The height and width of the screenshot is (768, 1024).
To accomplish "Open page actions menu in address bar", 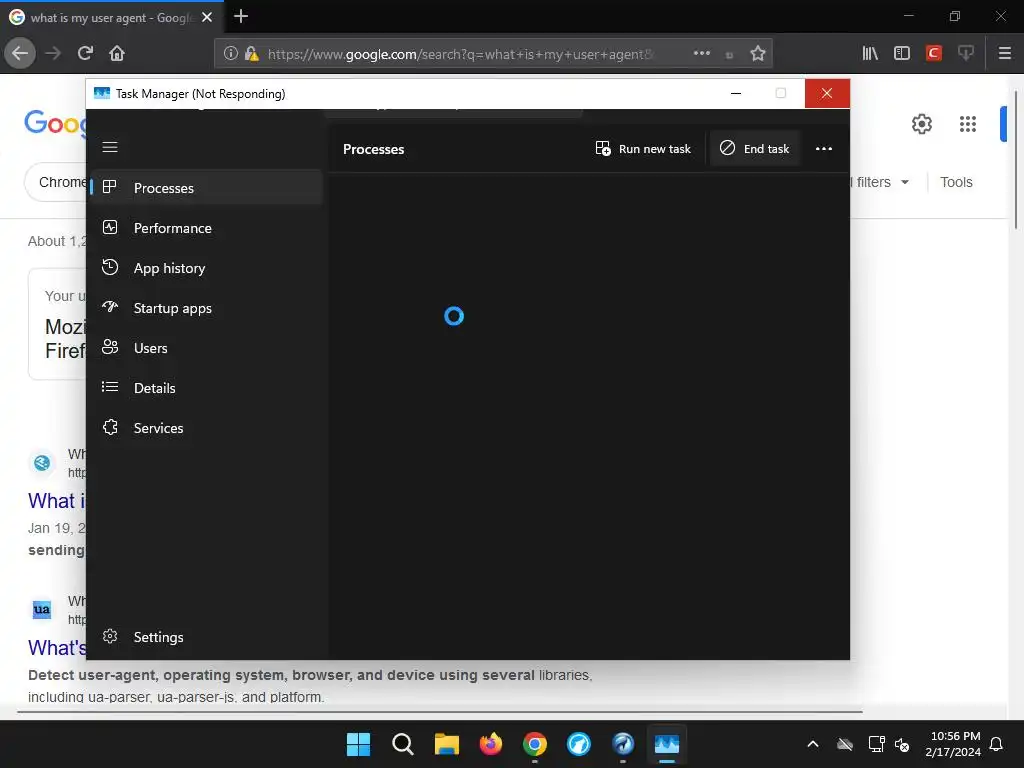I will 701,54.
